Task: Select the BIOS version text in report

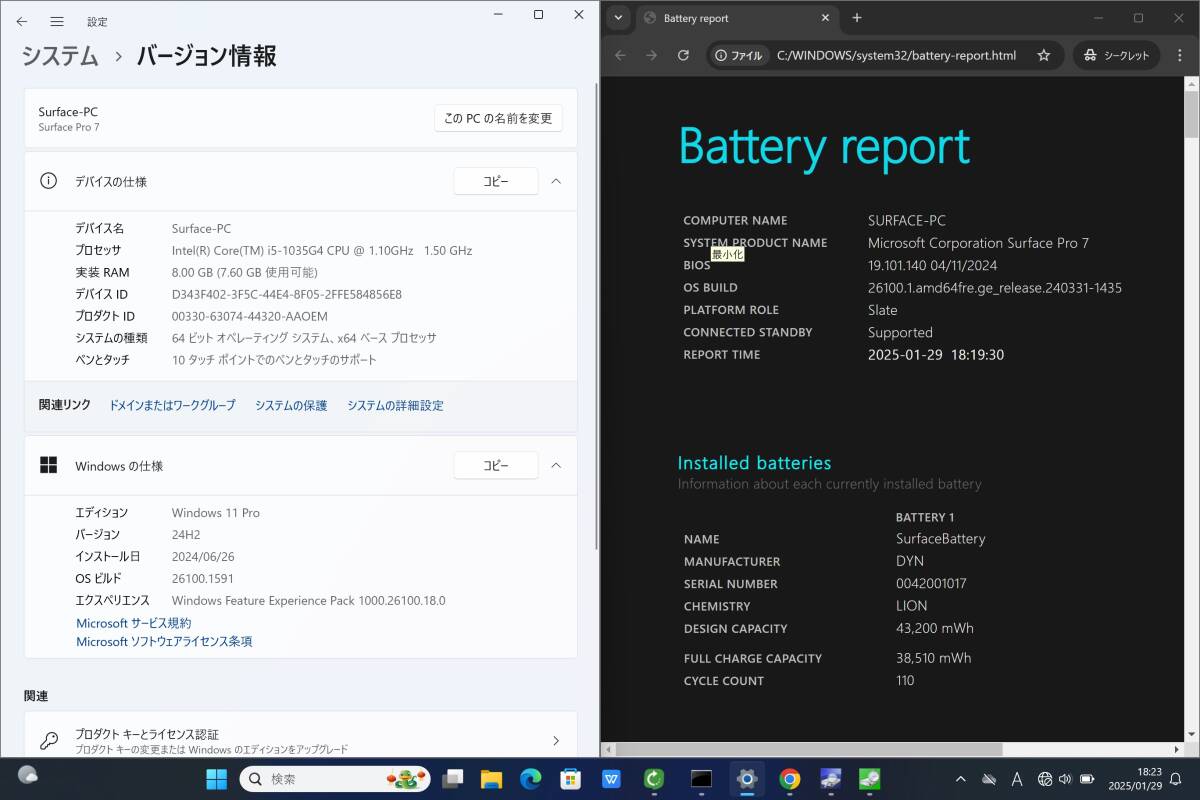Action: (x=932, y=265)
